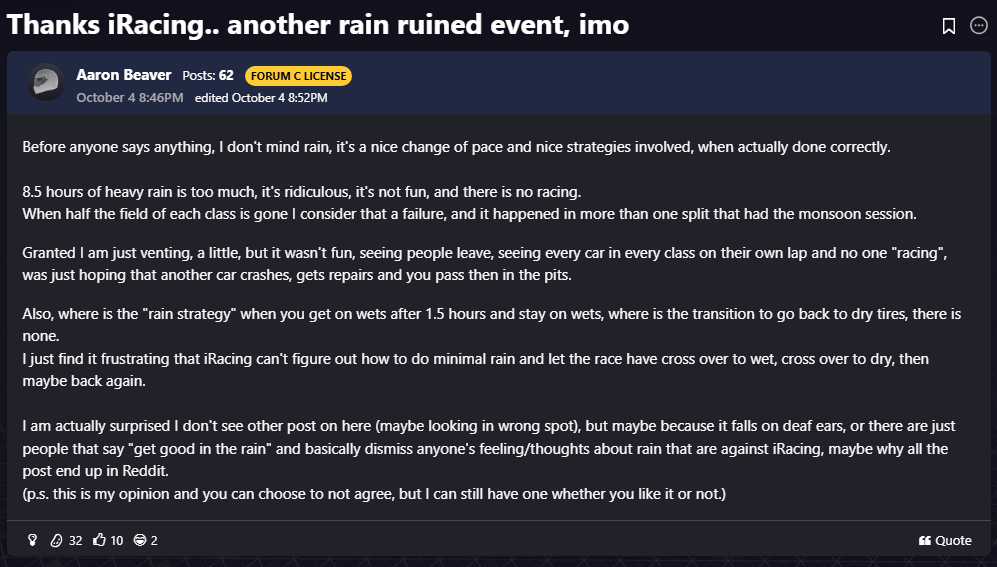Click the thread title heading

[x=317, y=25]
